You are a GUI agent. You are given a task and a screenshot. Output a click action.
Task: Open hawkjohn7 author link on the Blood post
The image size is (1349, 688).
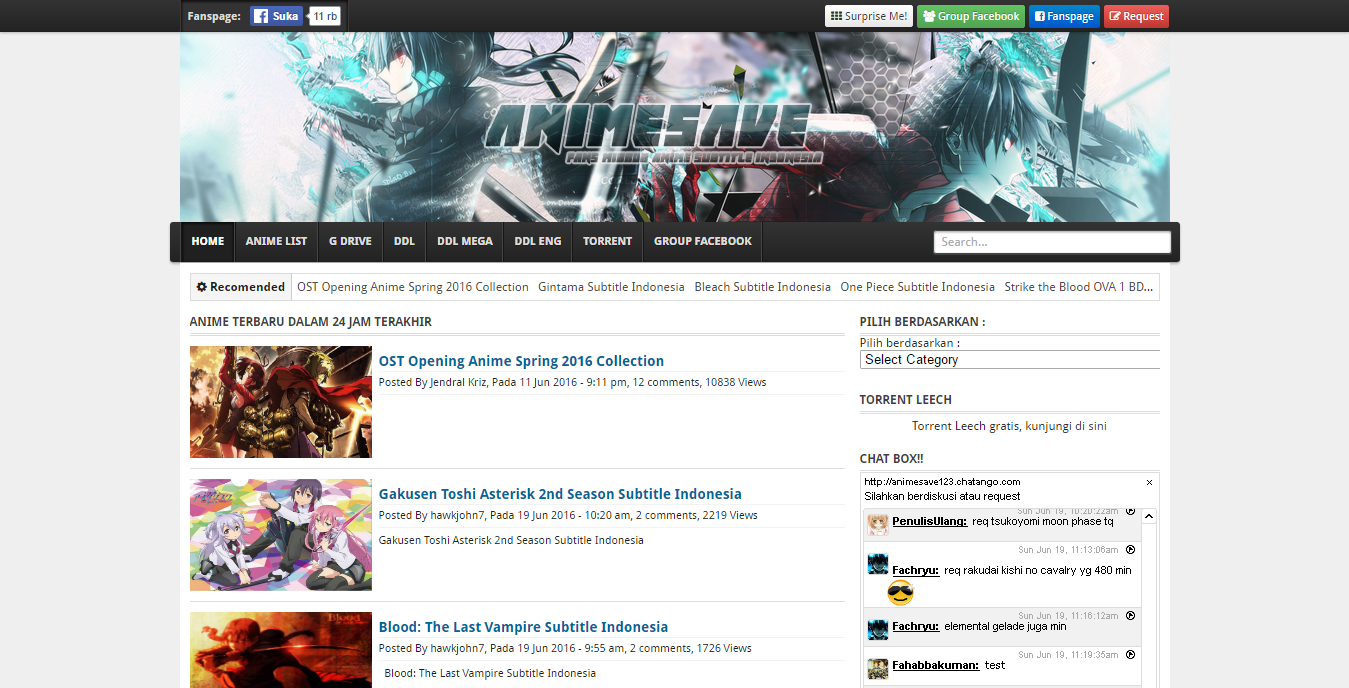tap(458, 648)
